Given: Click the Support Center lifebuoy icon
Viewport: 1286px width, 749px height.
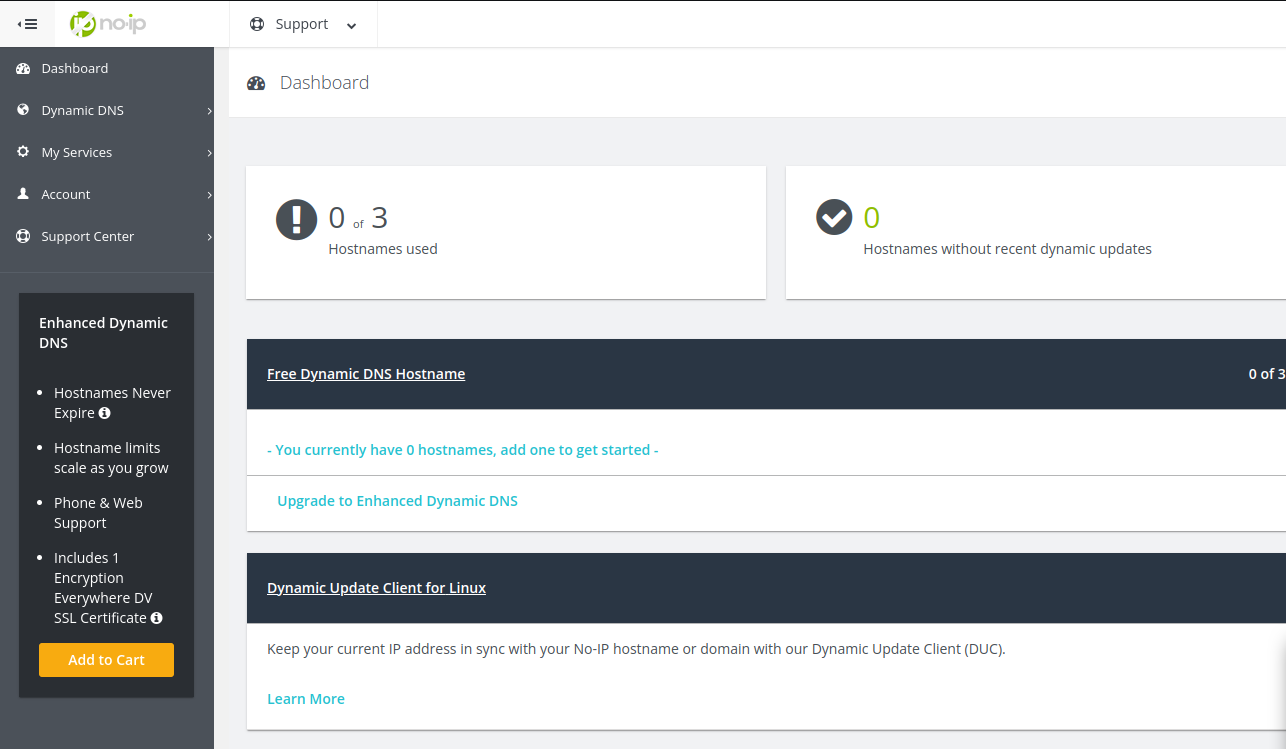Looking at the screenshot, I should [x=23, y=236].
